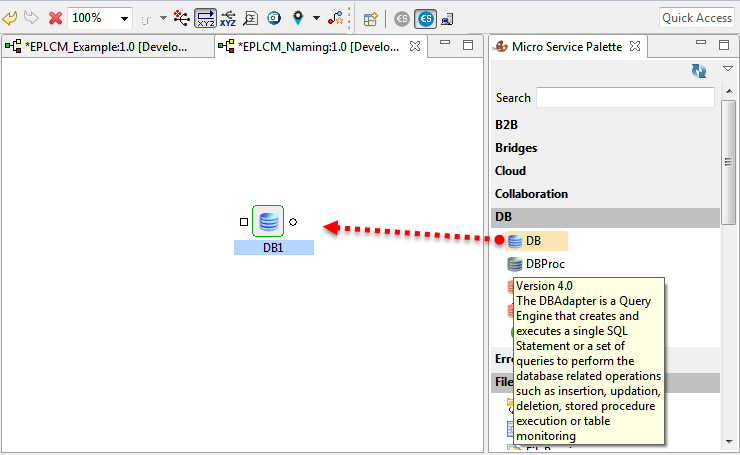This screenshot has width=740, height=455.
Task: Select the DB adapter item in palette
Action: tap(533, 241)
